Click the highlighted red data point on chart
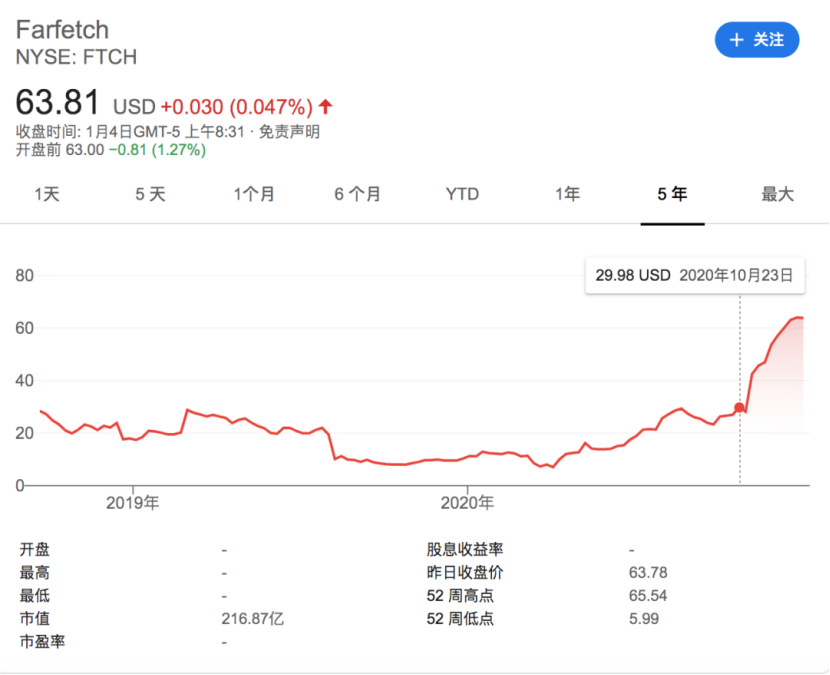 (739, 408)
